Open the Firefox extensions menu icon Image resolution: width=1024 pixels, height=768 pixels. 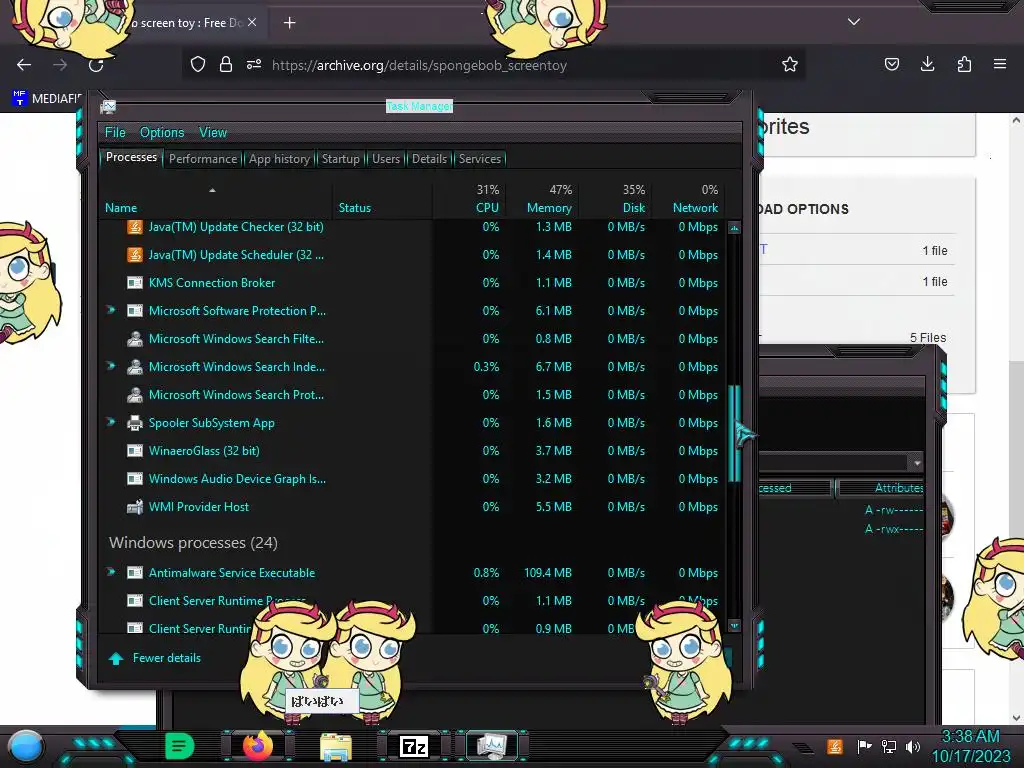(x=964, y=64)
